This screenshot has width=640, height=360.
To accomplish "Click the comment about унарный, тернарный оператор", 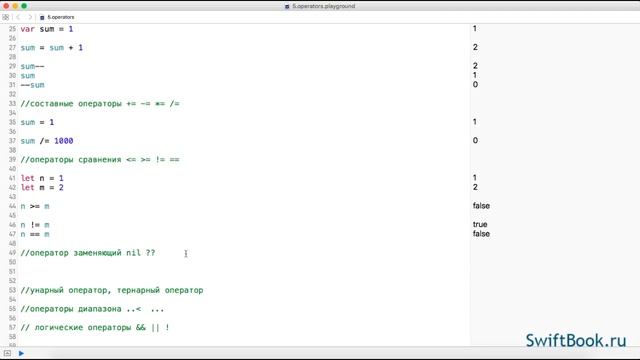I will tap(112, 290).
